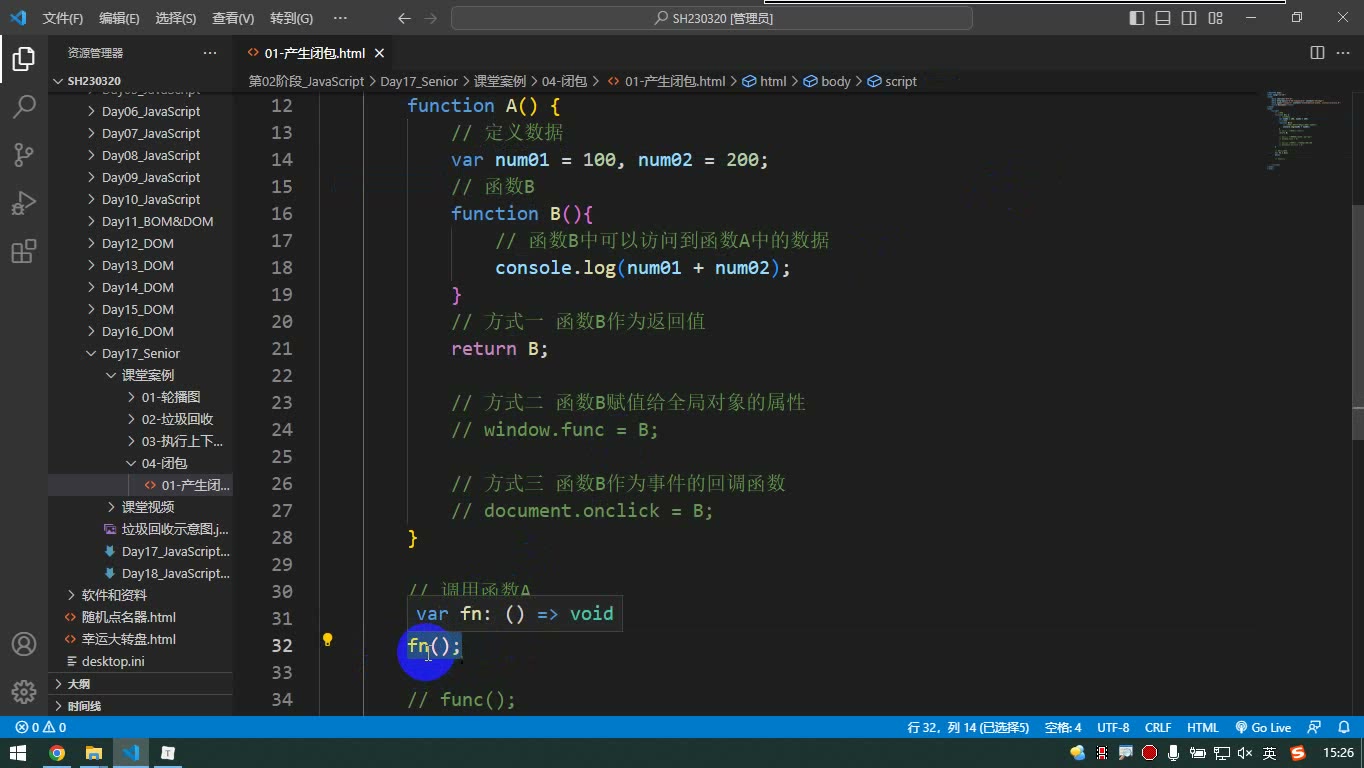Open the Extensions view

point(24,251)
